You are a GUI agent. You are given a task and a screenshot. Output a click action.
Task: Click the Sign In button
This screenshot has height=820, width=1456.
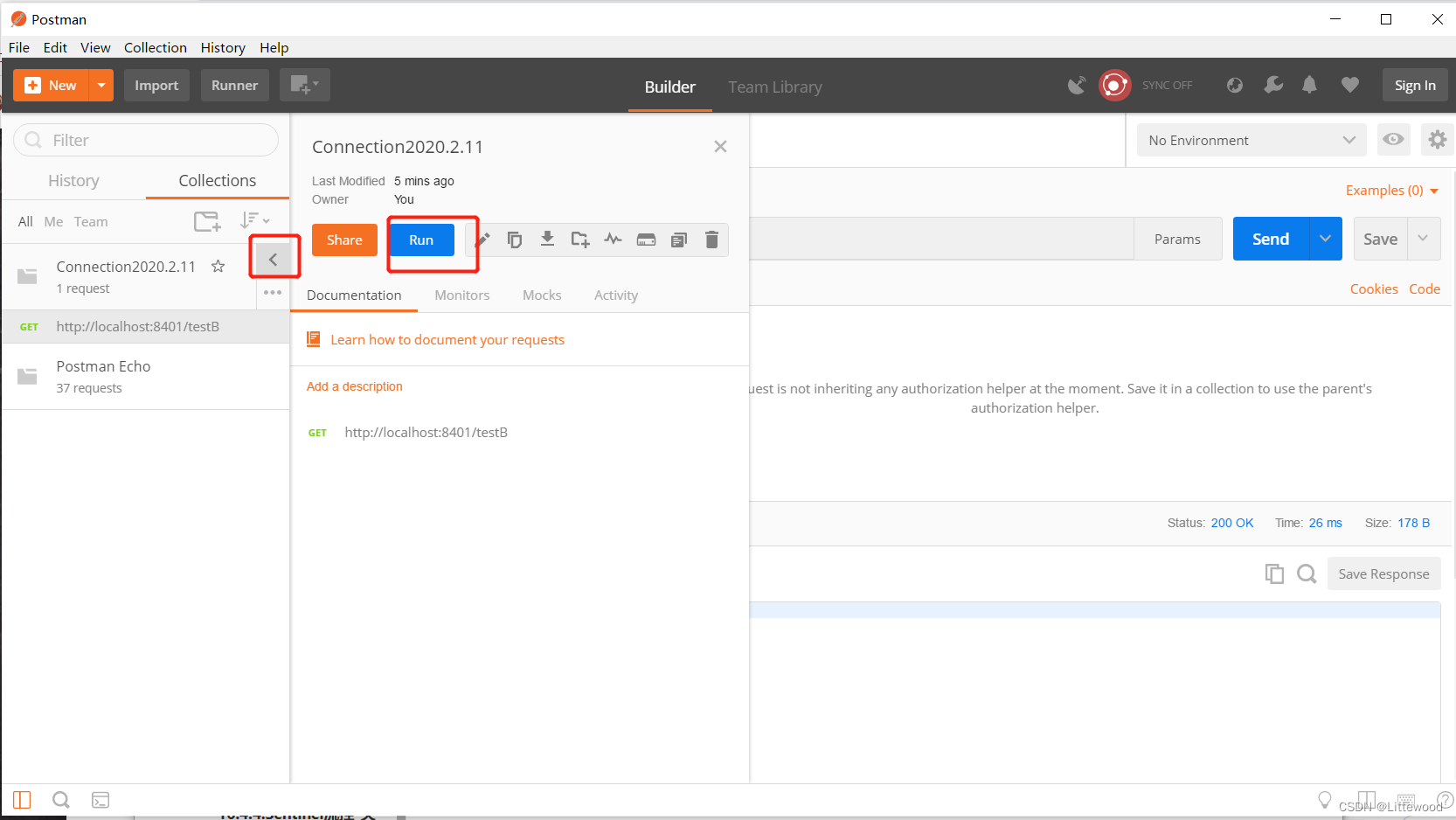1415,85
